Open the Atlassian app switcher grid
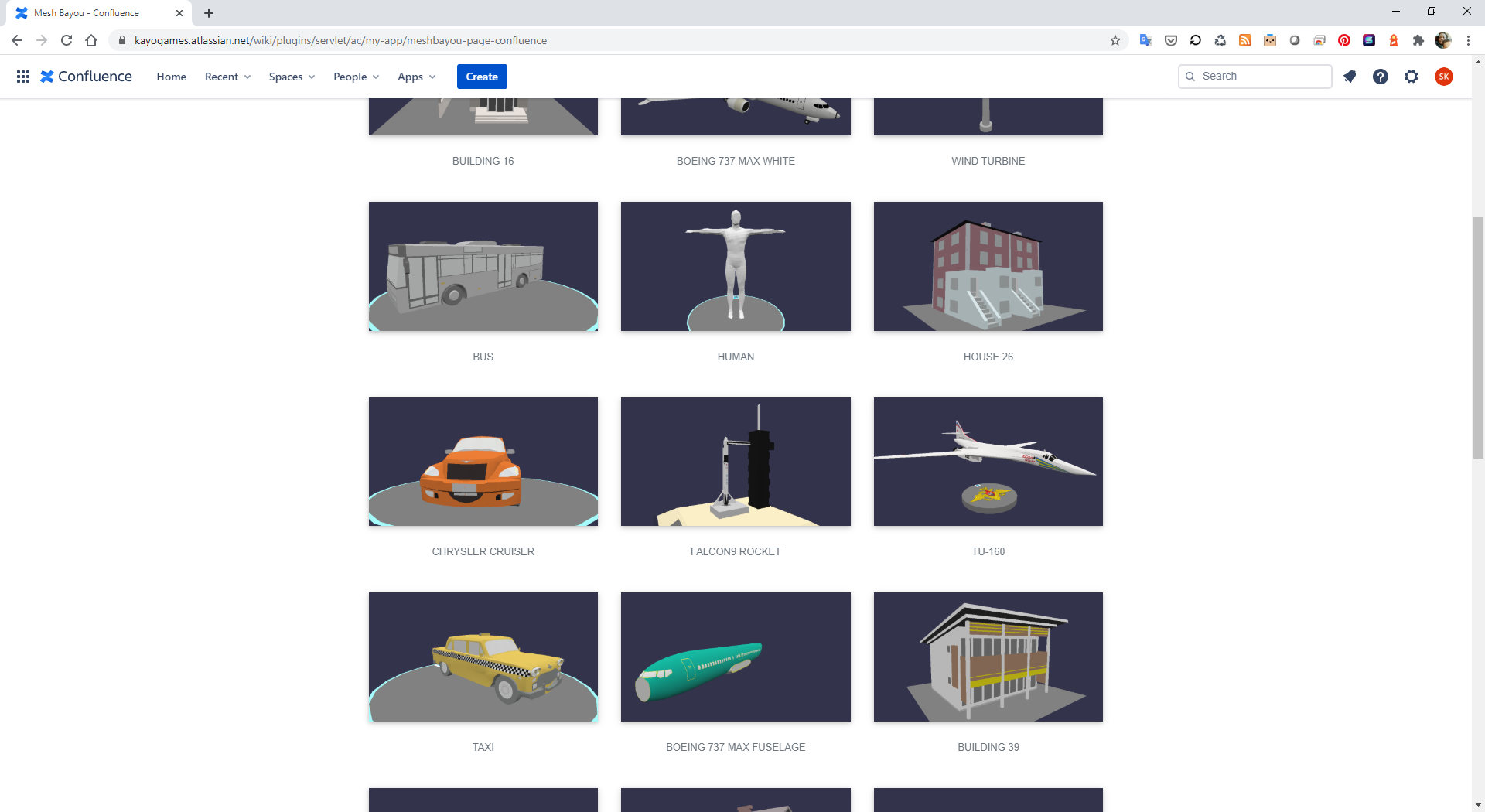This screenshot has width=1485, height=812. 23,77
